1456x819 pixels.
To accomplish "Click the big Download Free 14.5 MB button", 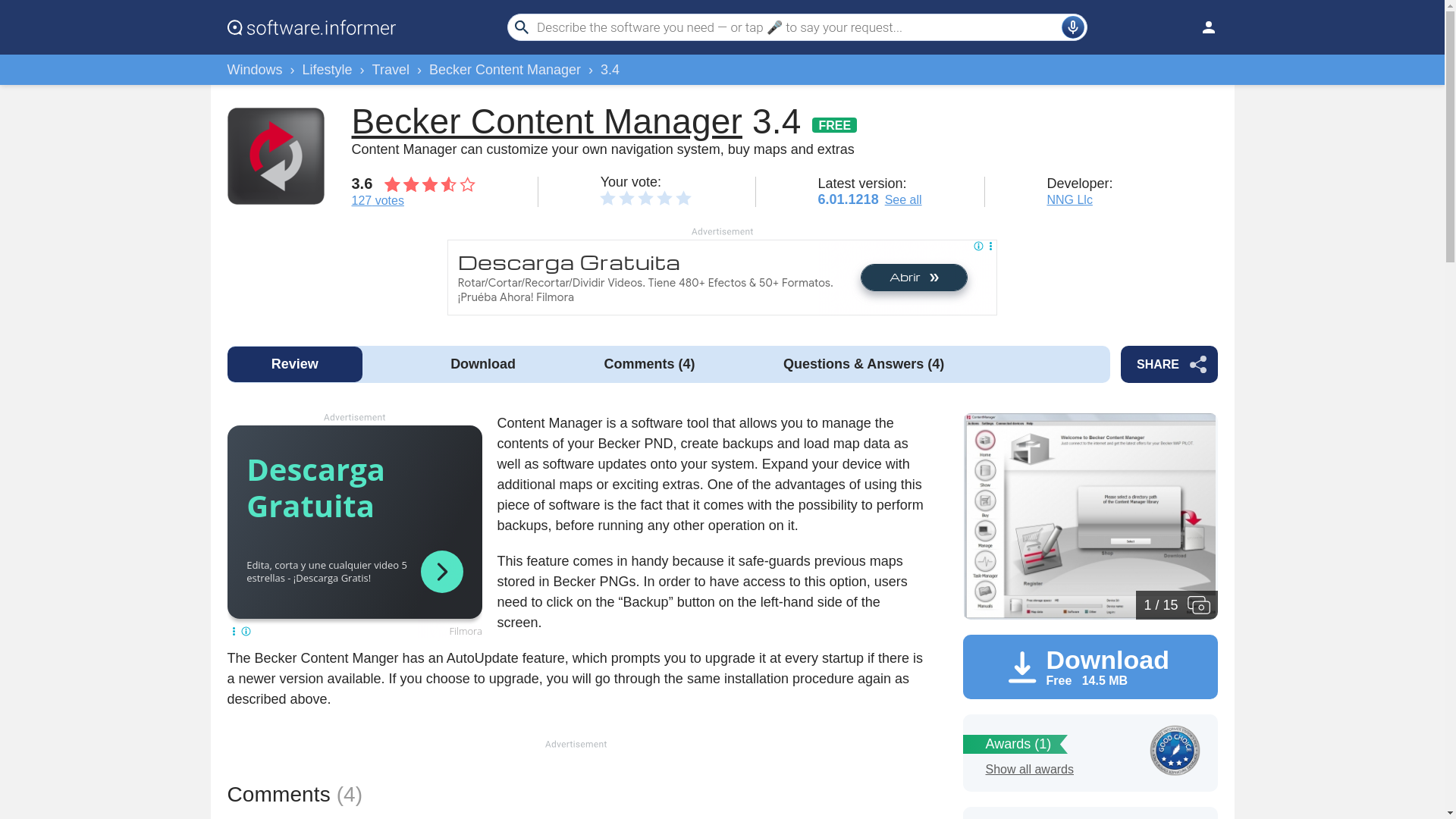I will pyautogui.click(x=1090, y=667).
